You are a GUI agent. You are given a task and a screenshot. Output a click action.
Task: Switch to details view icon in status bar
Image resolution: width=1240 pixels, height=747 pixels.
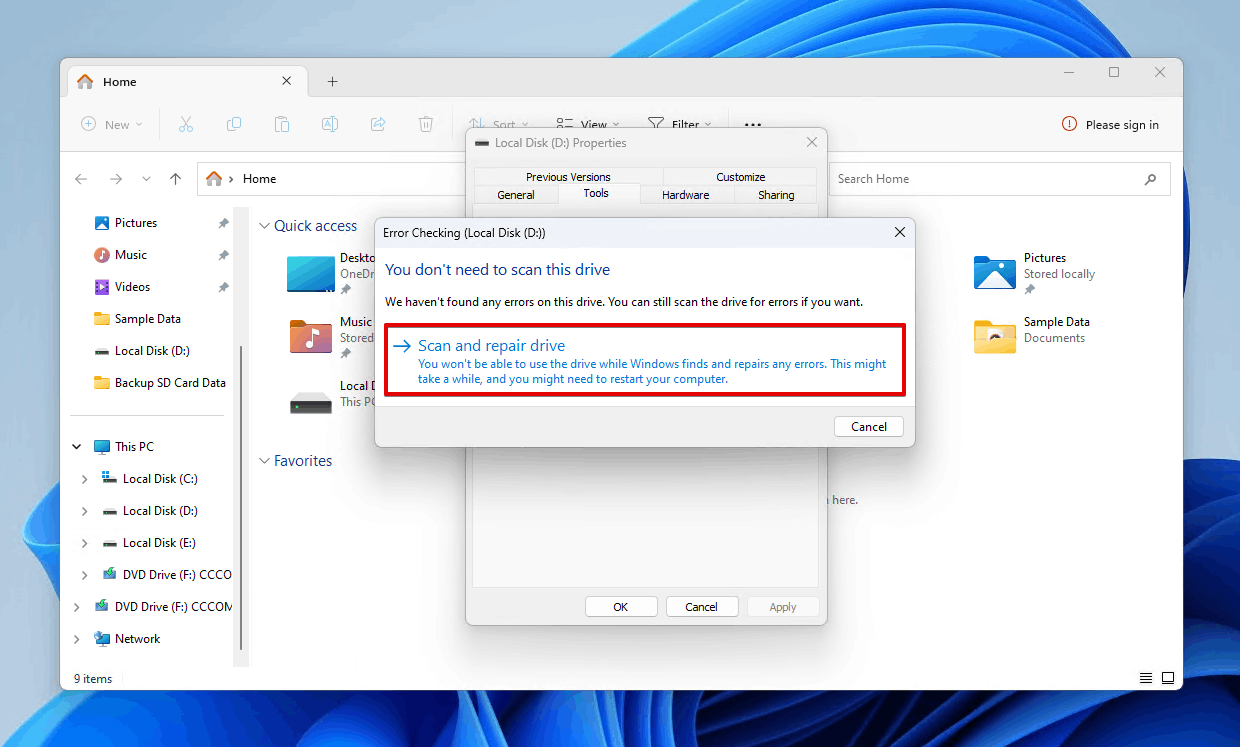click(x=1146, y=678)
